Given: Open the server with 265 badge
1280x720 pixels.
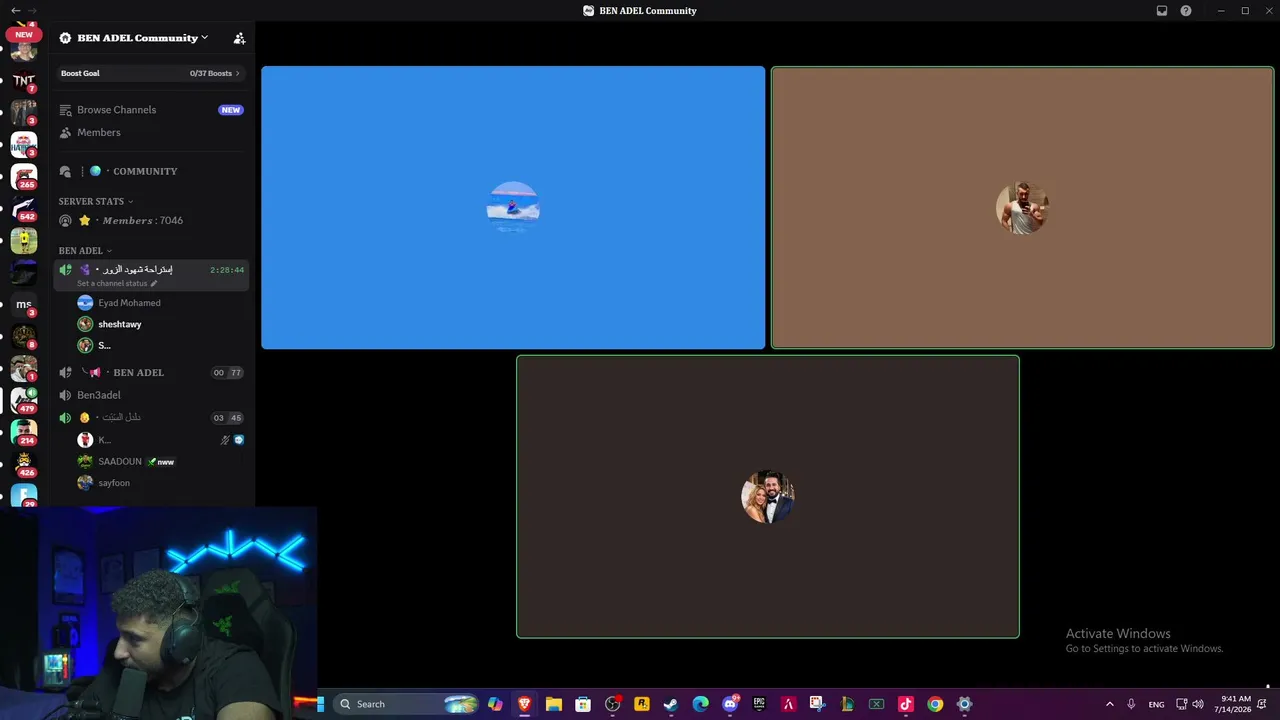Looking at the screenshot, I should [24, 176].
